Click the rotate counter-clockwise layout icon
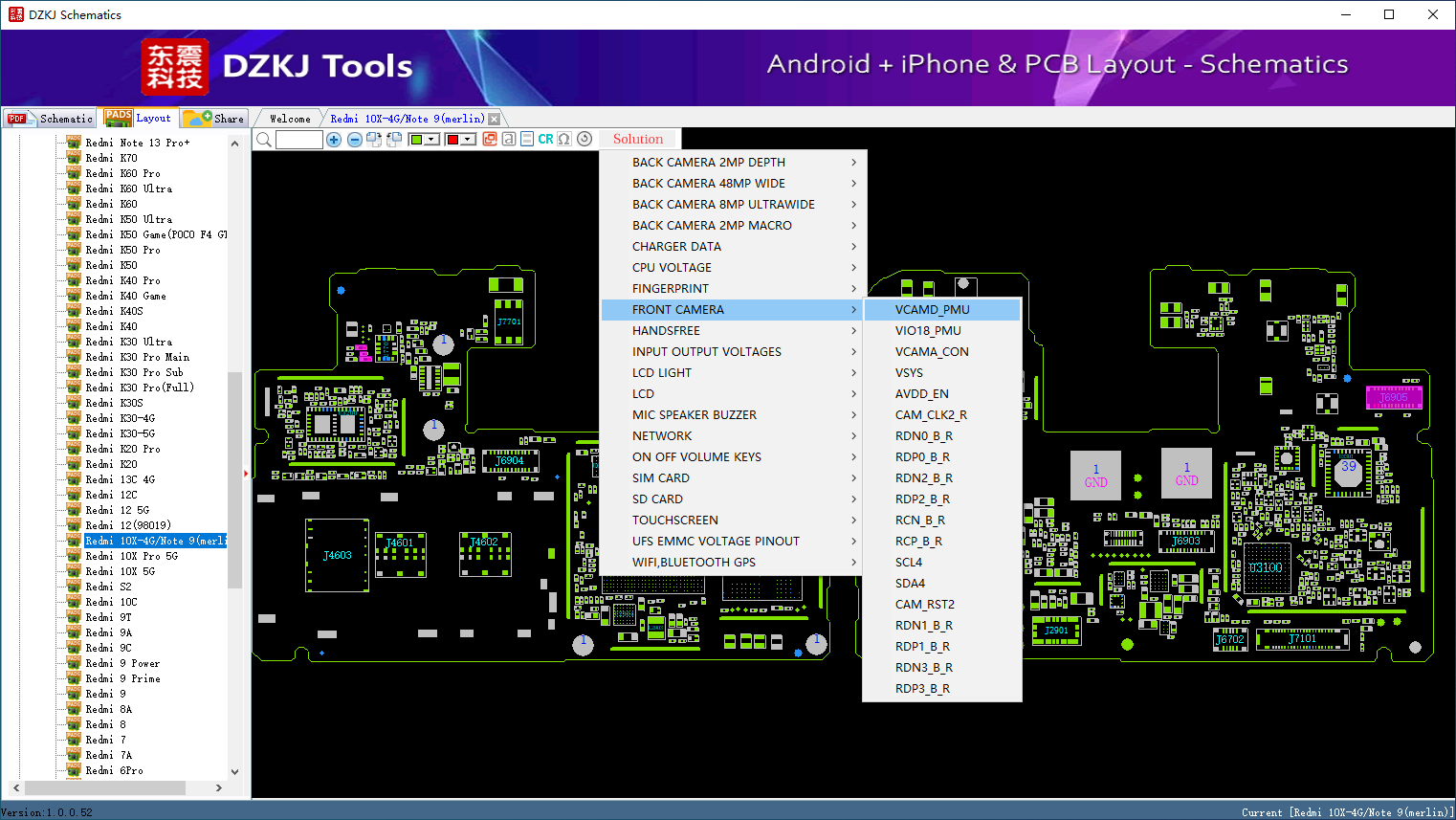 click(x=393, y=140)
